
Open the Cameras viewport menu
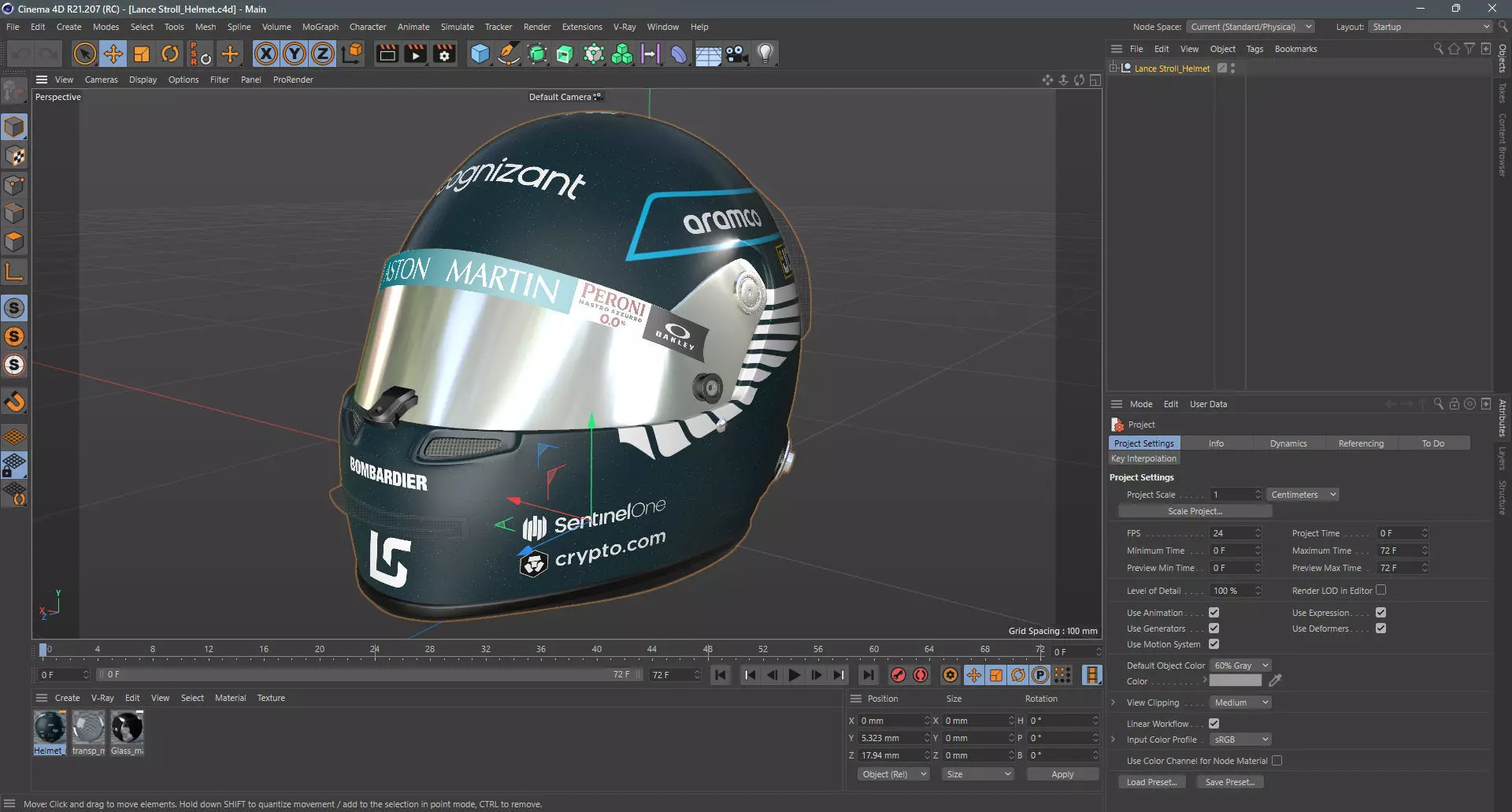coord(101,80)
